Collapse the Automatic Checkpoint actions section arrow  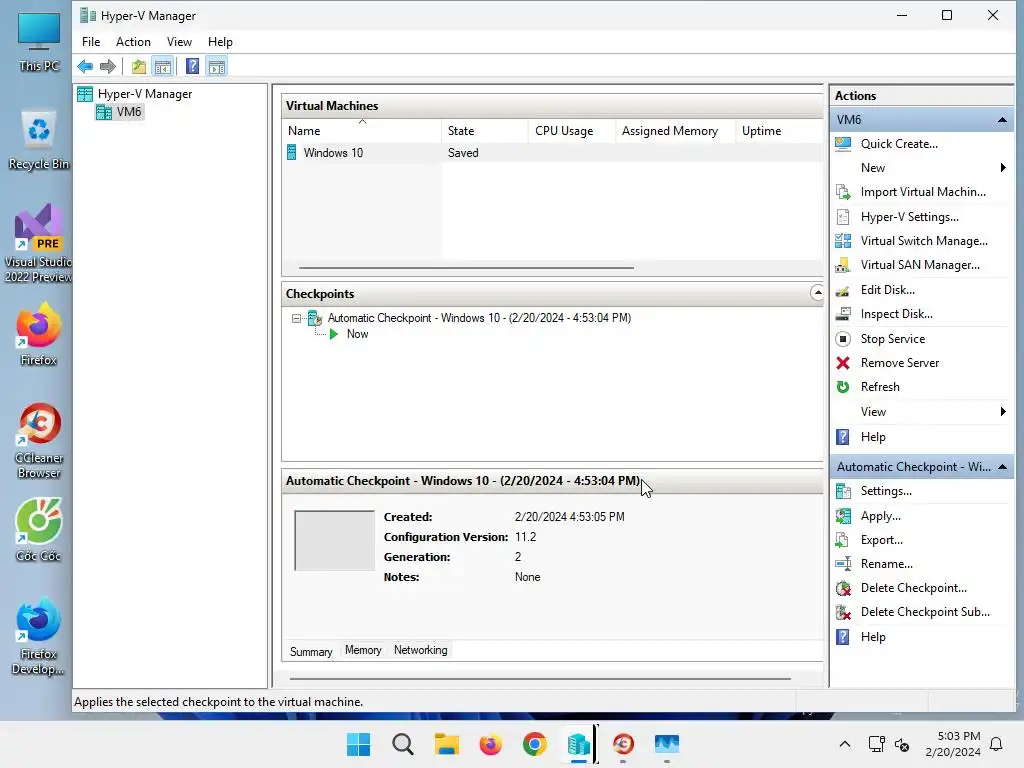[x=1002, y=467]
